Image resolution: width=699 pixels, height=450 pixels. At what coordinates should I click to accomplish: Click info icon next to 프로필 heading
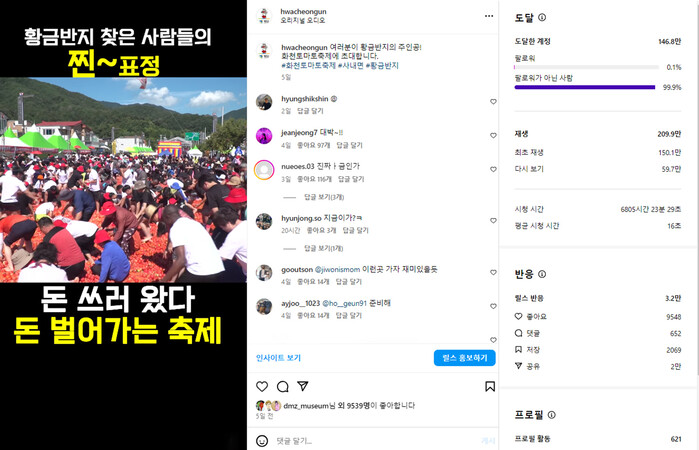(x=551, y=415)
